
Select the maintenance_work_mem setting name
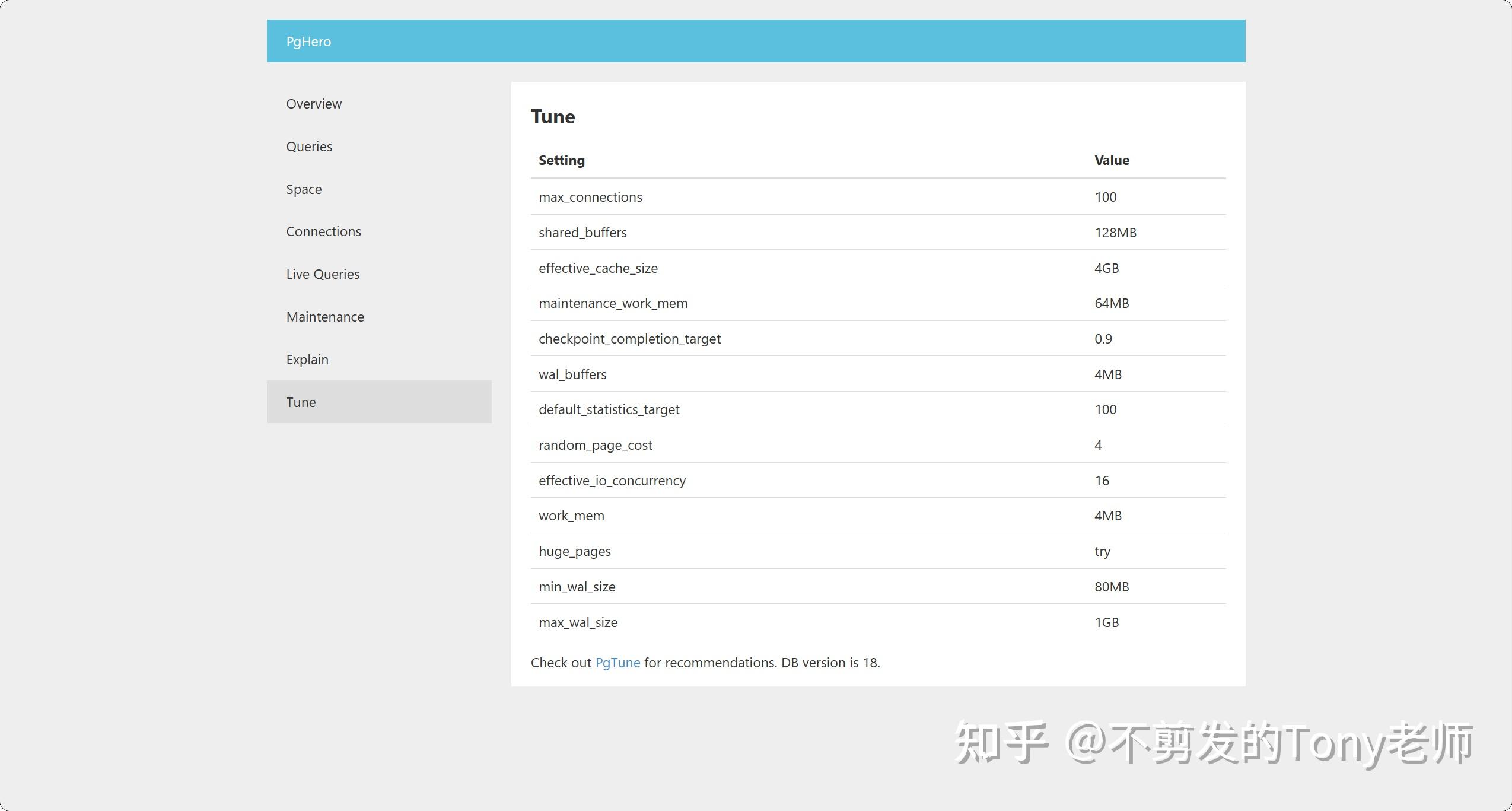[x=613, y=303]
